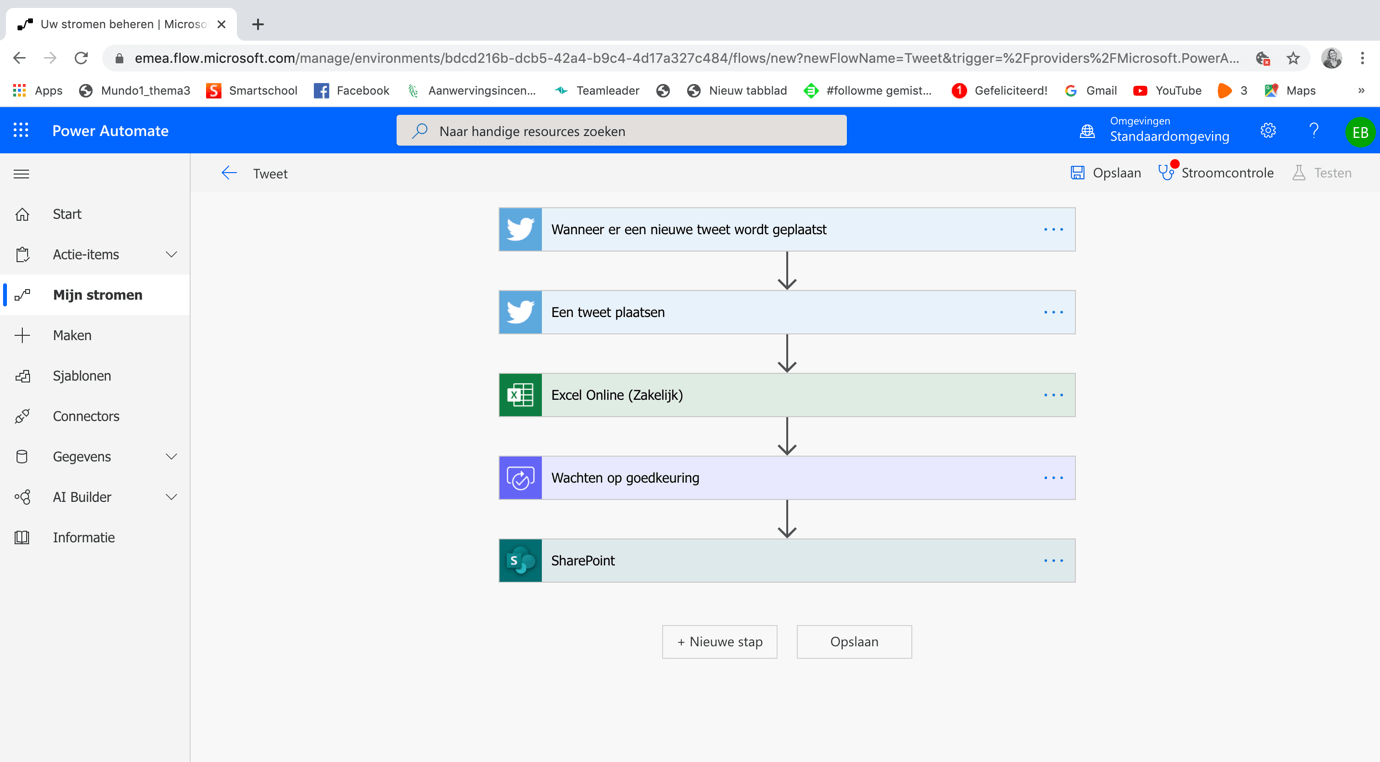Screen dimensions: 1380x762
Task: Click the Start home icon in sidebar
Action: [x=22, y=214]
